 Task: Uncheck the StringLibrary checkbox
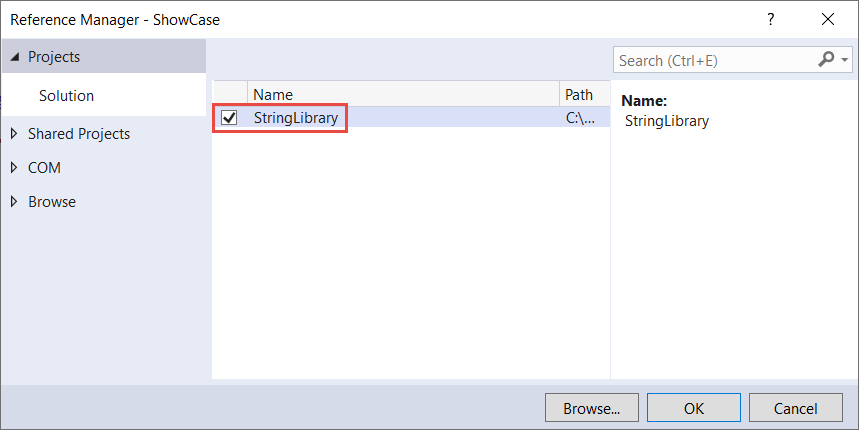coord(229,118)
